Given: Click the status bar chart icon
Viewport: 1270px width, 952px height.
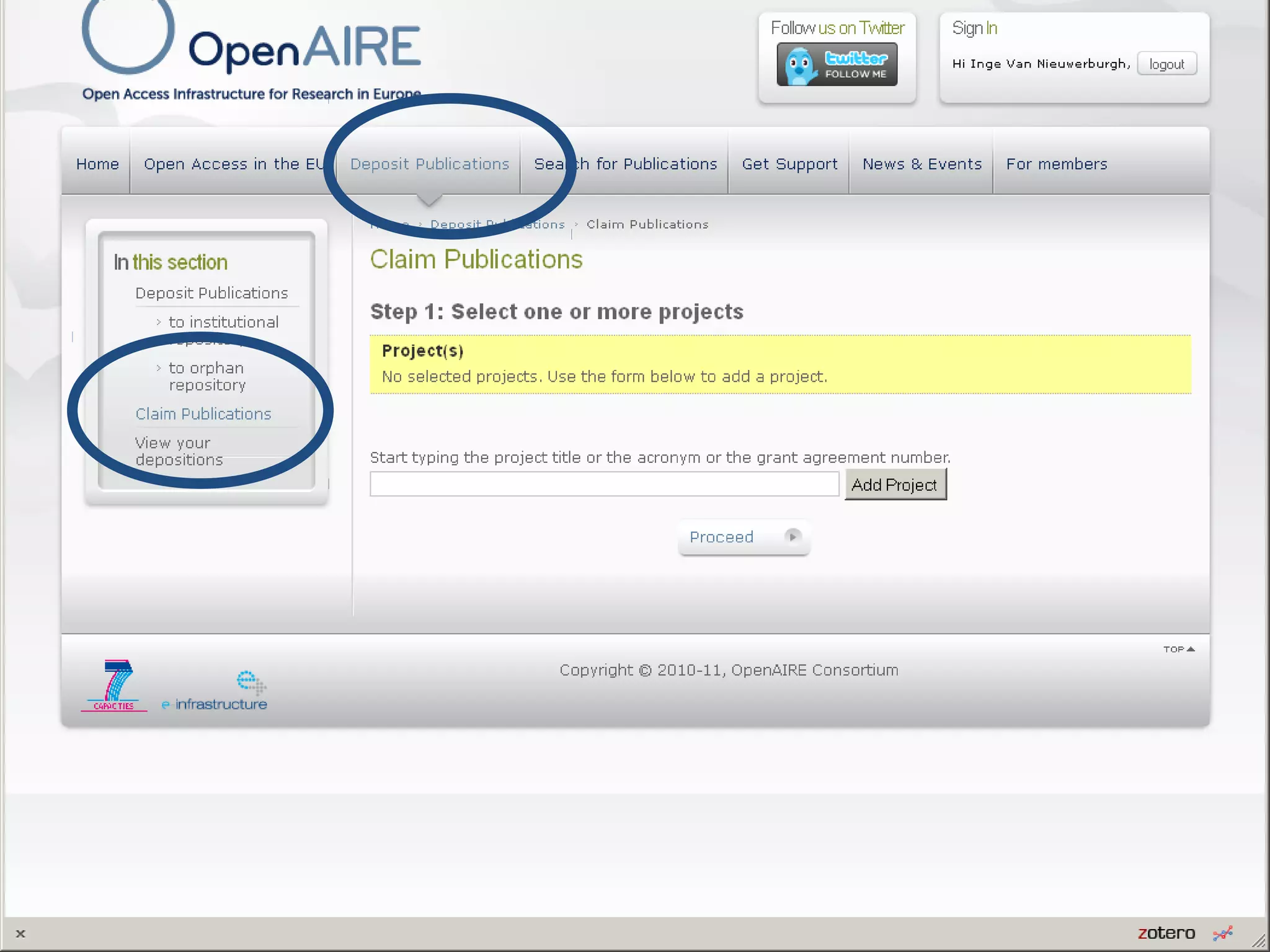Looking at the screenshot, I should pos(1223,933).
